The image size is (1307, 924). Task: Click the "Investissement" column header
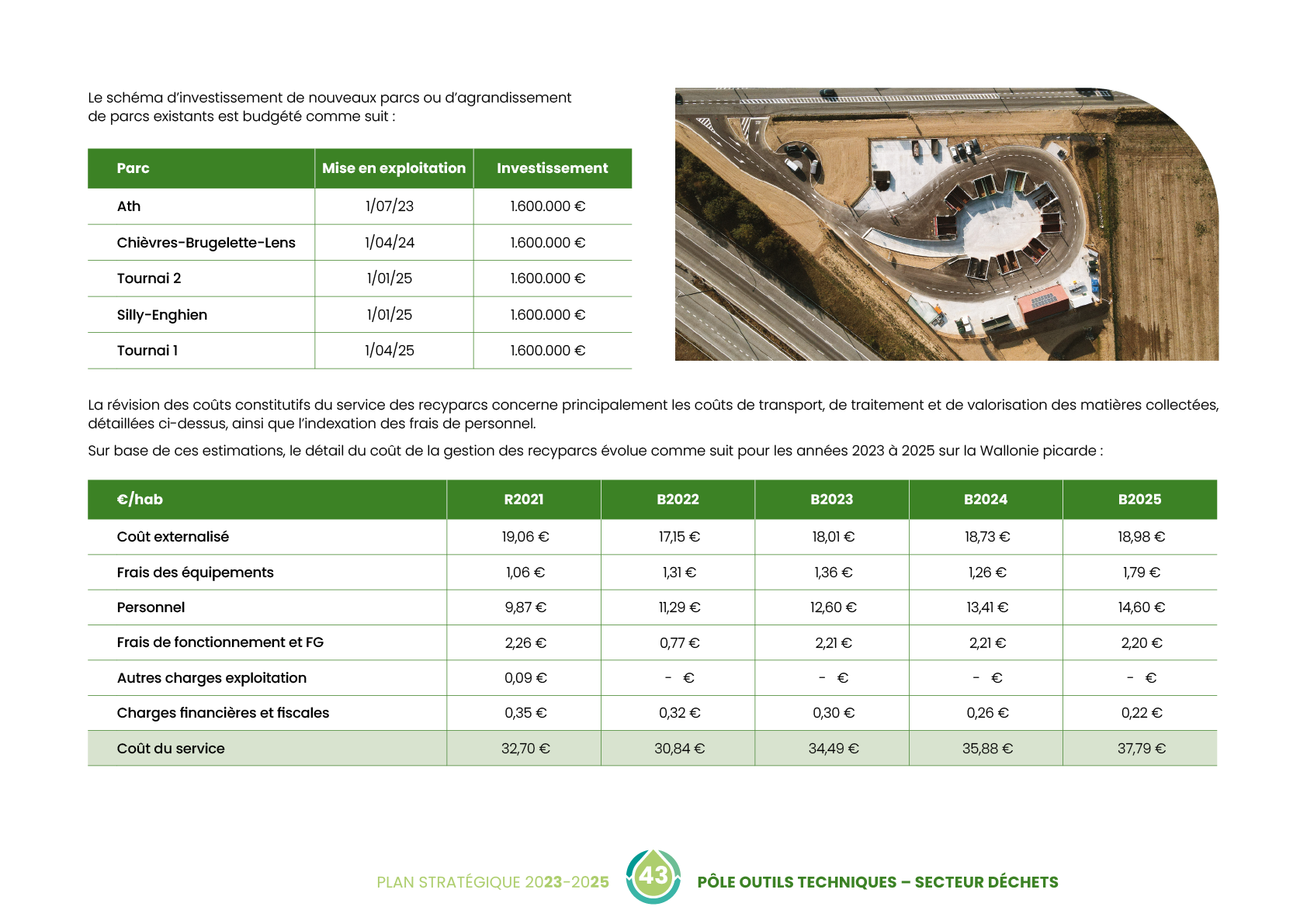[552, 168]
